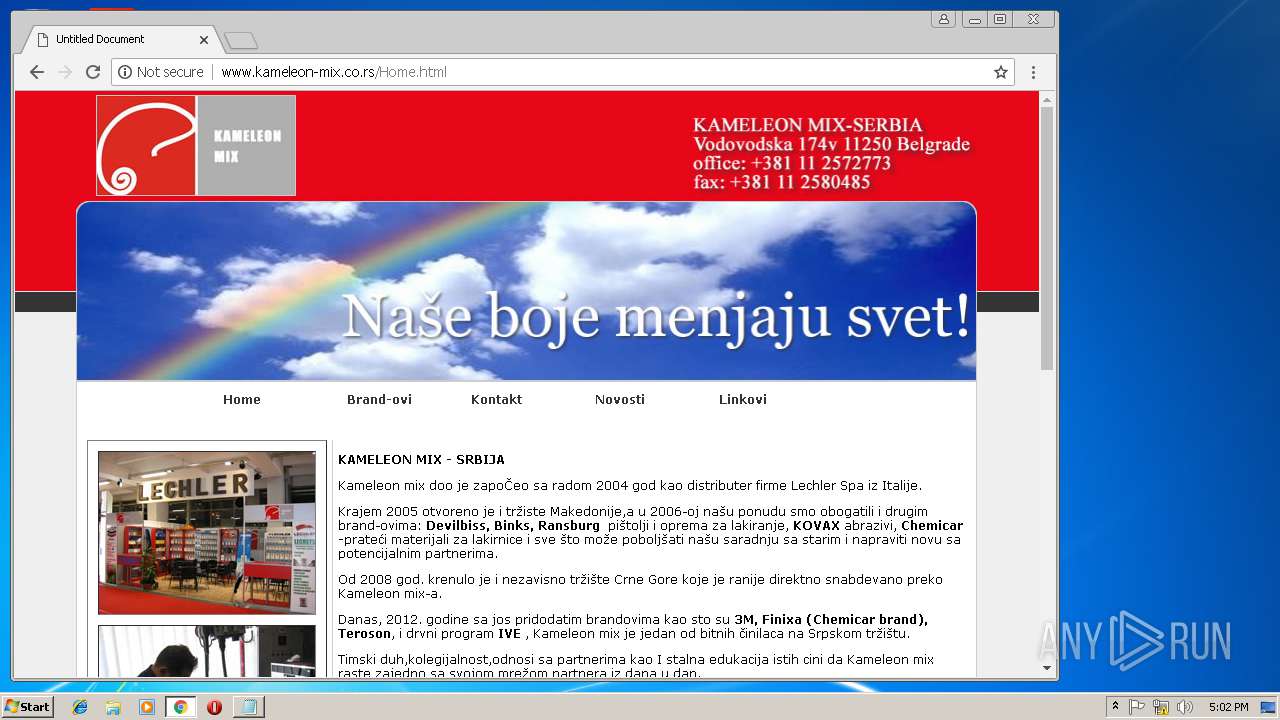Go back with the browser back arrow
The height and width of the screenshot is (720, 1280).
pos(37,72)
